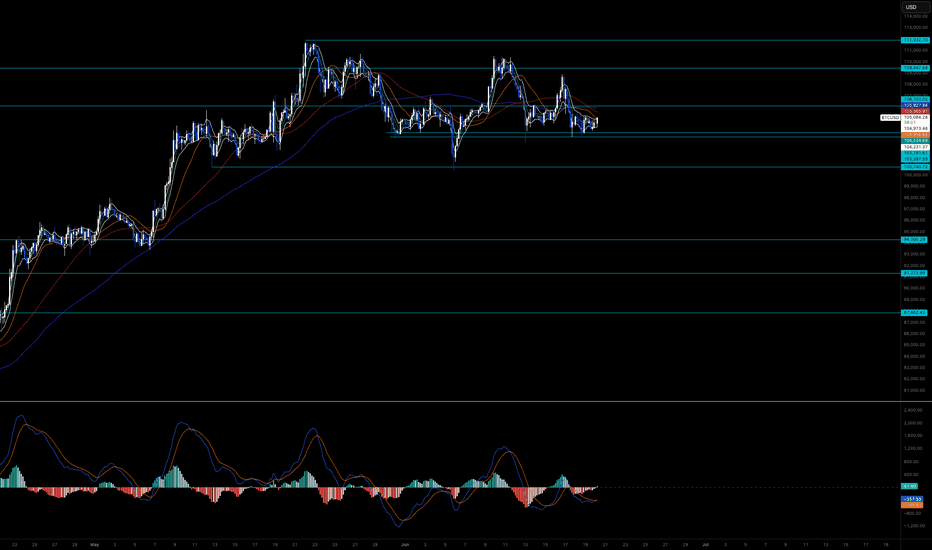932x550 pixels.
Task: Click the 41.60 histogram value label
Action: 909,487
